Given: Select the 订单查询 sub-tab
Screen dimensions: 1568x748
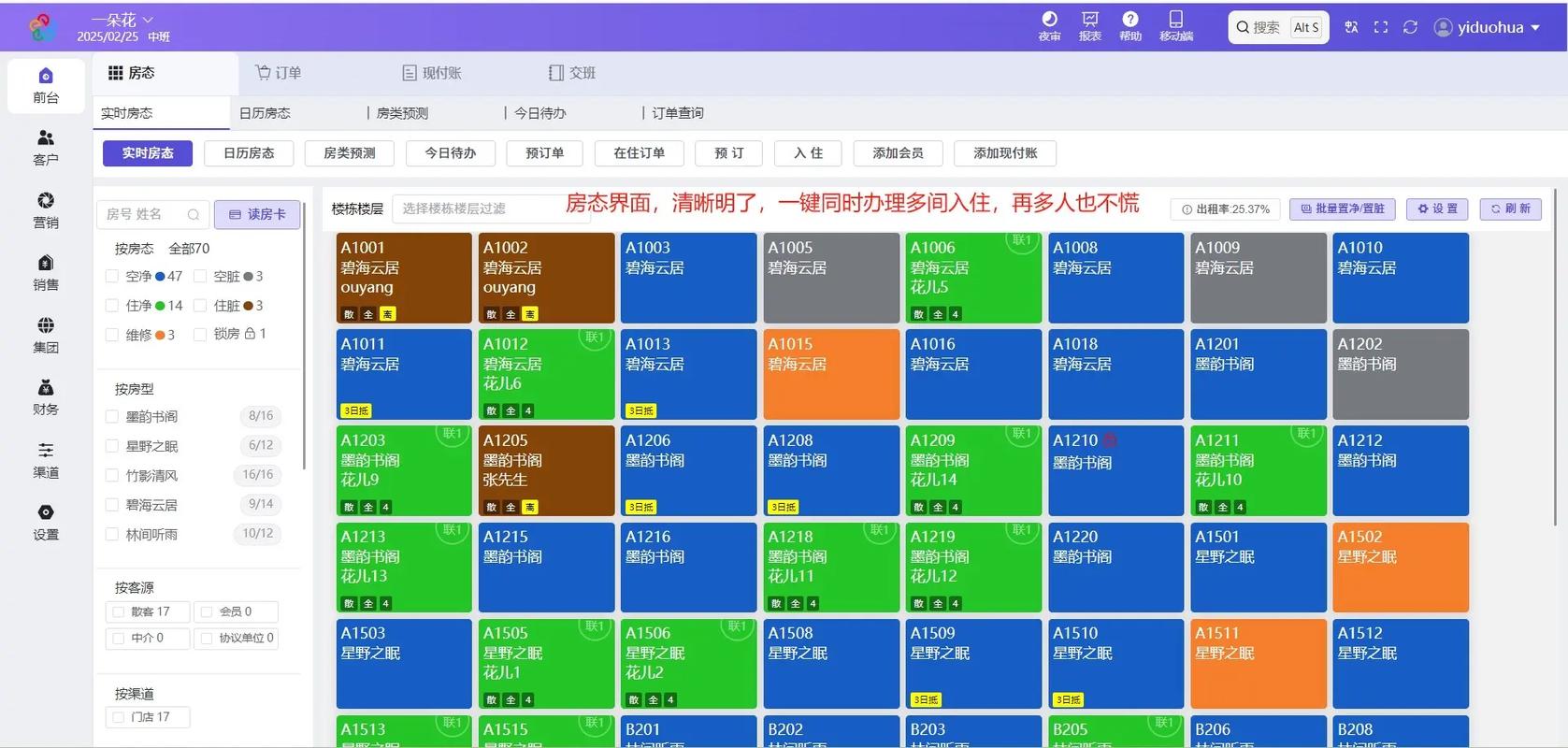Looking at the screenshot, I should [x=678, y=113].
